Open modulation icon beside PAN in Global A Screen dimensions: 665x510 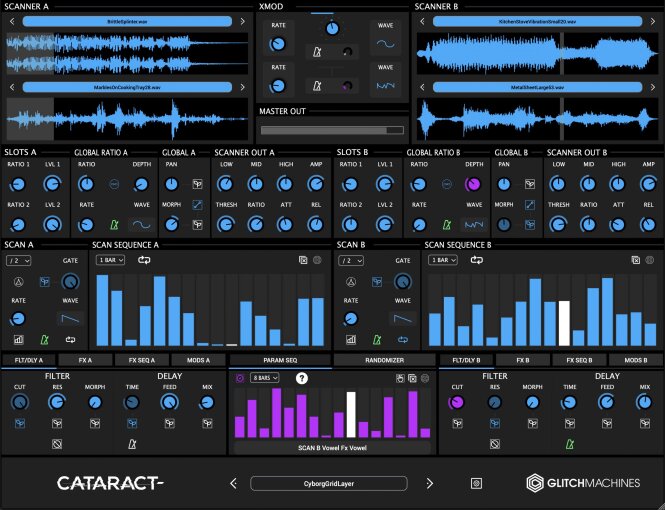(197, 184)
